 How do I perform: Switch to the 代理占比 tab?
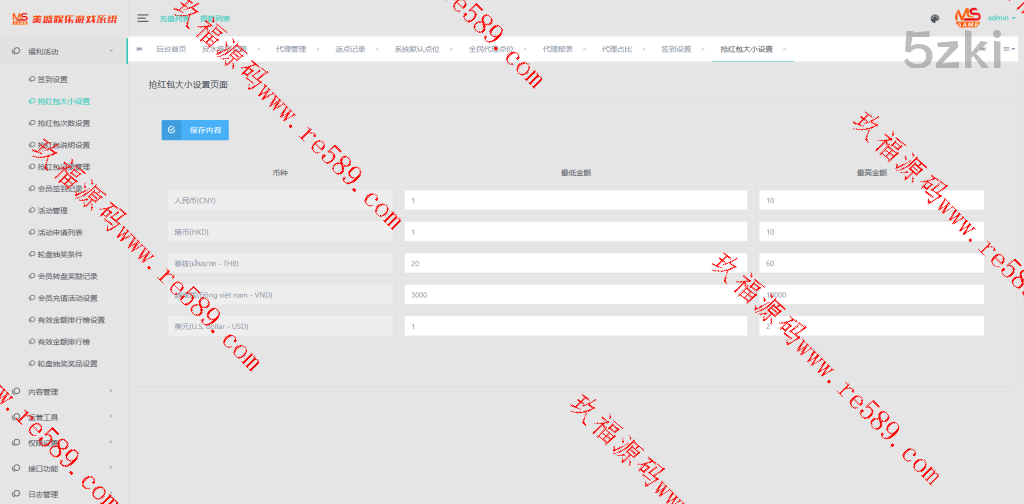[x=617, y=49]
